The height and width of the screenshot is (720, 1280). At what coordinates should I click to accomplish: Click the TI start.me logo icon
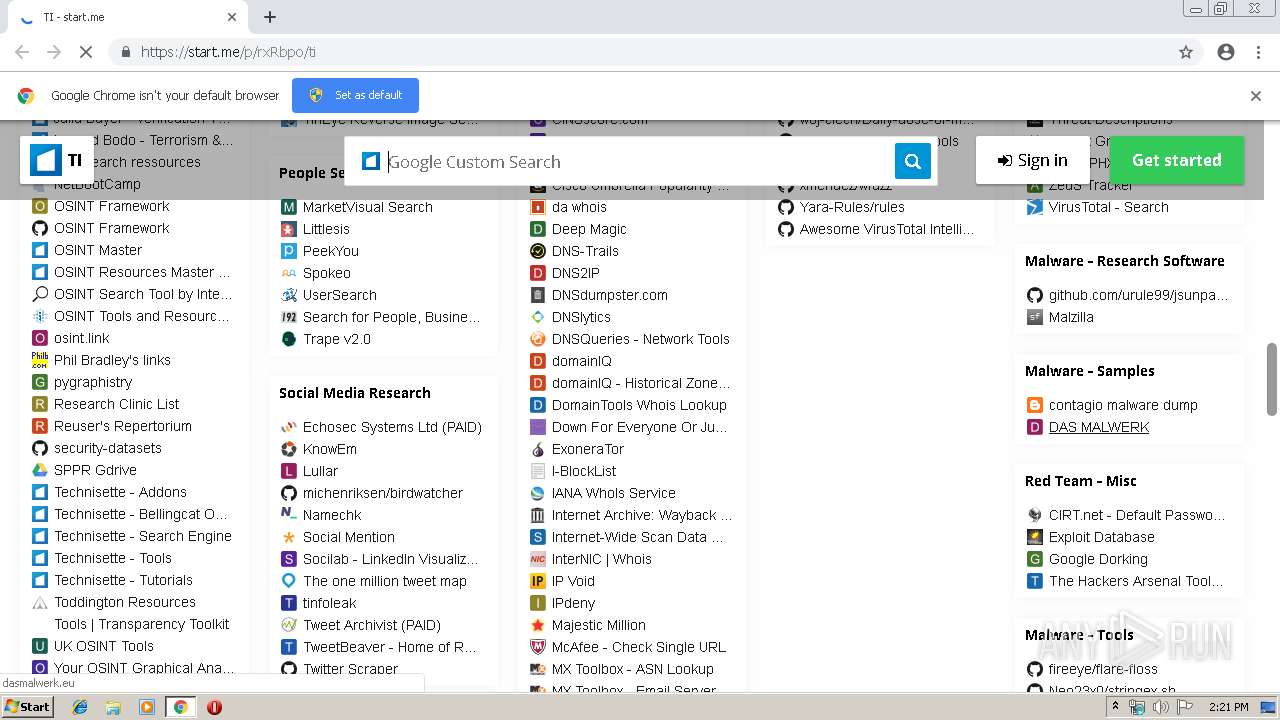(46, 160)
